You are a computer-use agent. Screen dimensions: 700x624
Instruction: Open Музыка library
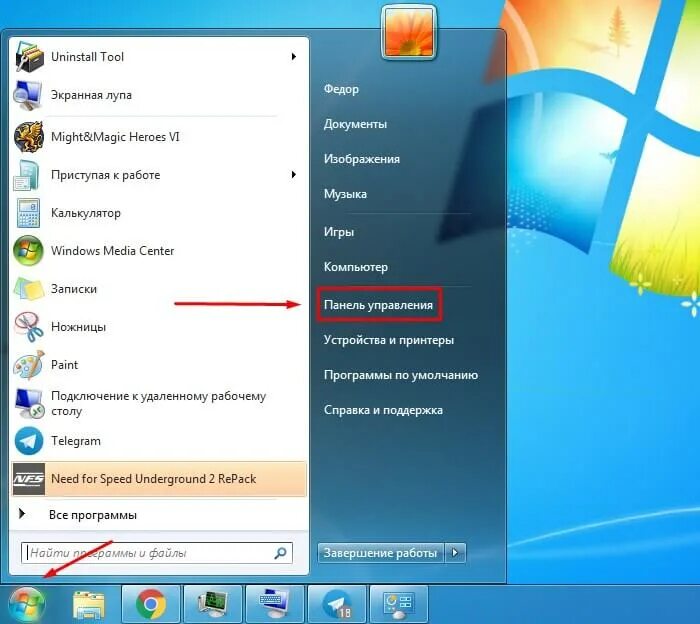pyautogui.click(x=345, y=194)
